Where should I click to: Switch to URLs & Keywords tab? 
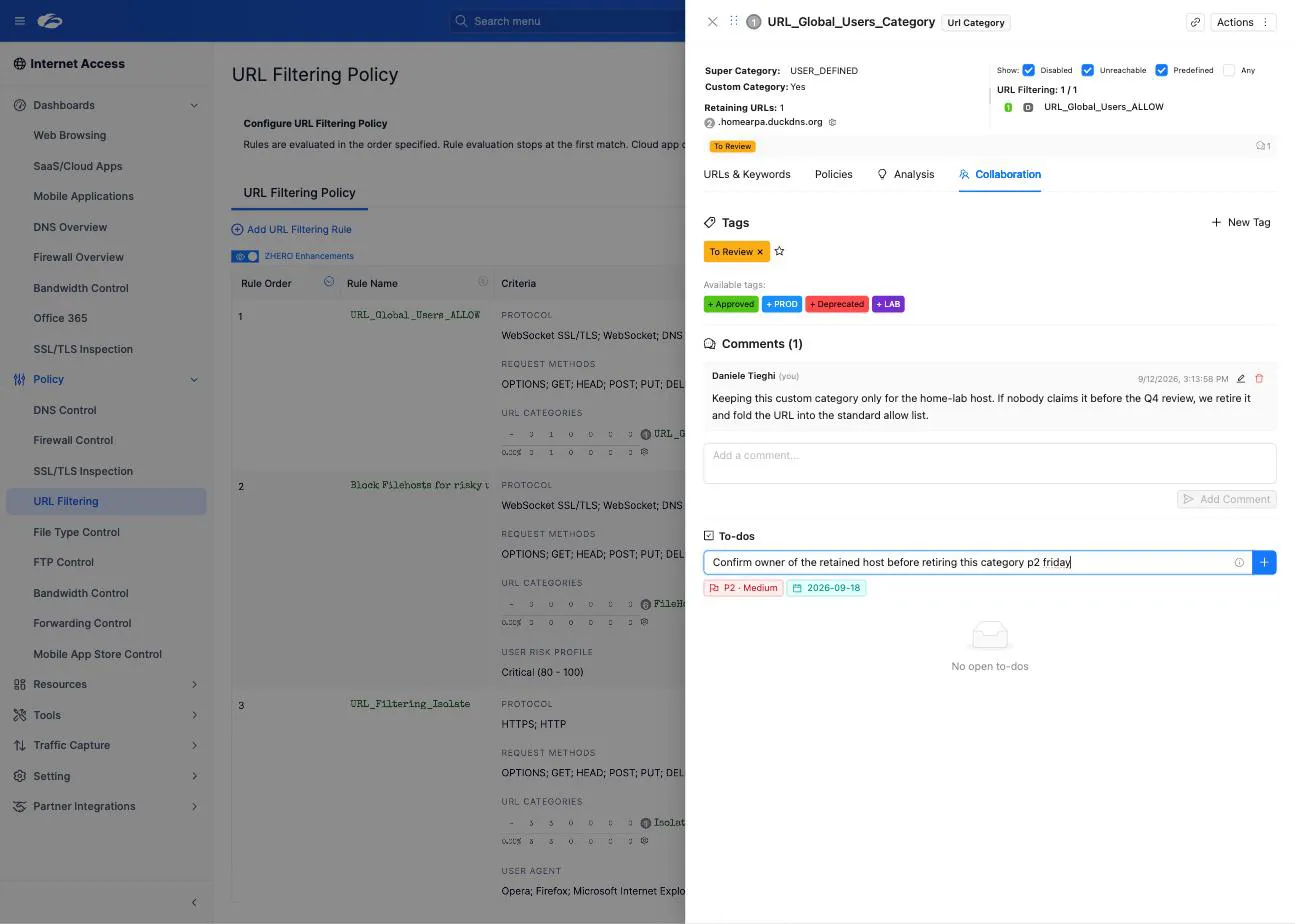pos(747,174)
